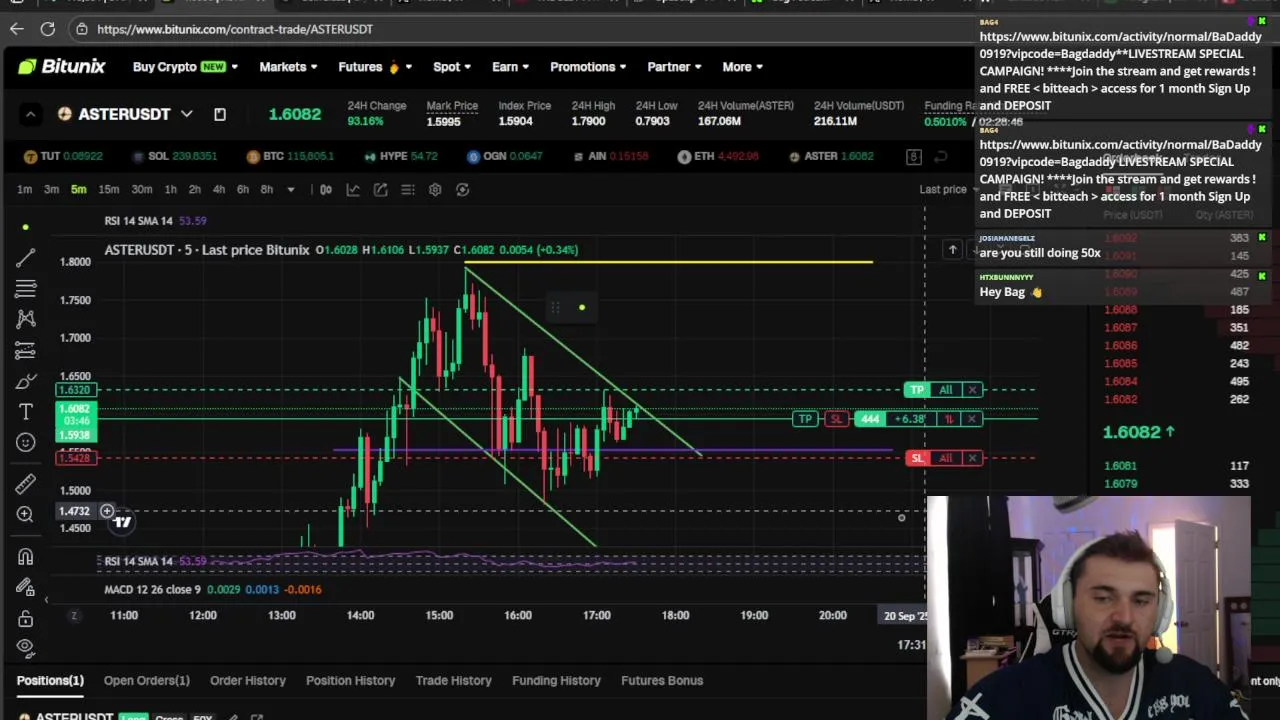Screen dimensions: 1280x720
Task: Select the 1m timeframe
Action: pyautogui.click(x=24, y=189)
